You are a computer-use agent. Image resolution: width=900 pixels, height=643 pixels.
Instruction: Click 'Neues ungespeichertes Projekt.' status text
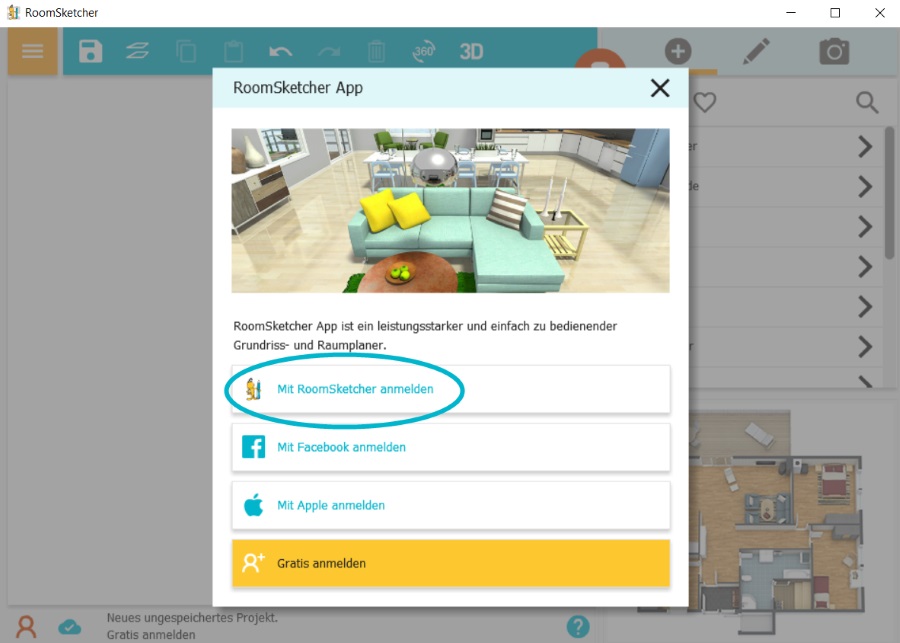[x=192, y=618]
